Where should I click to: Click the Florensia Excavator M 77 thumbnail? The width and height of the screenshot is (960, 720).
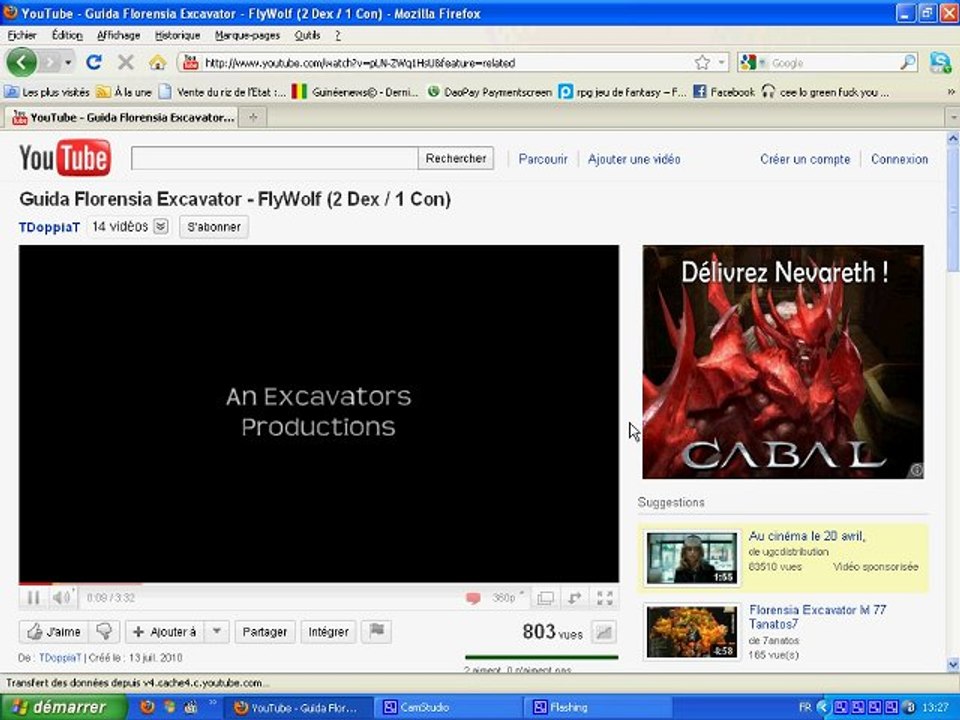coord(692,632)
